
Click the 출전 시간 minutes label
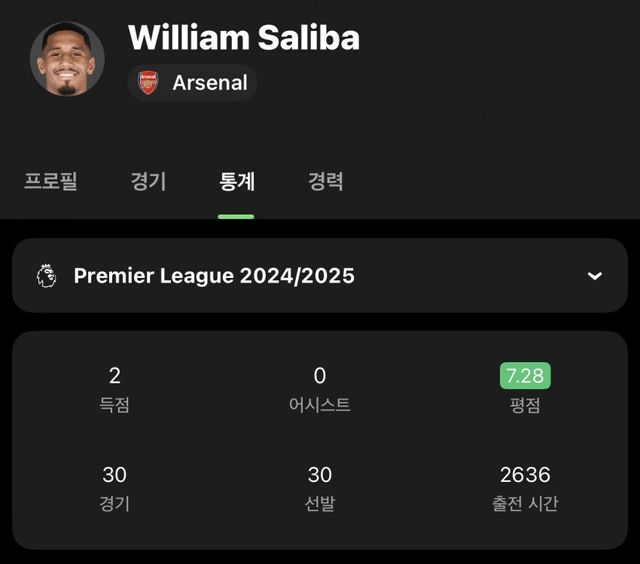525,503
